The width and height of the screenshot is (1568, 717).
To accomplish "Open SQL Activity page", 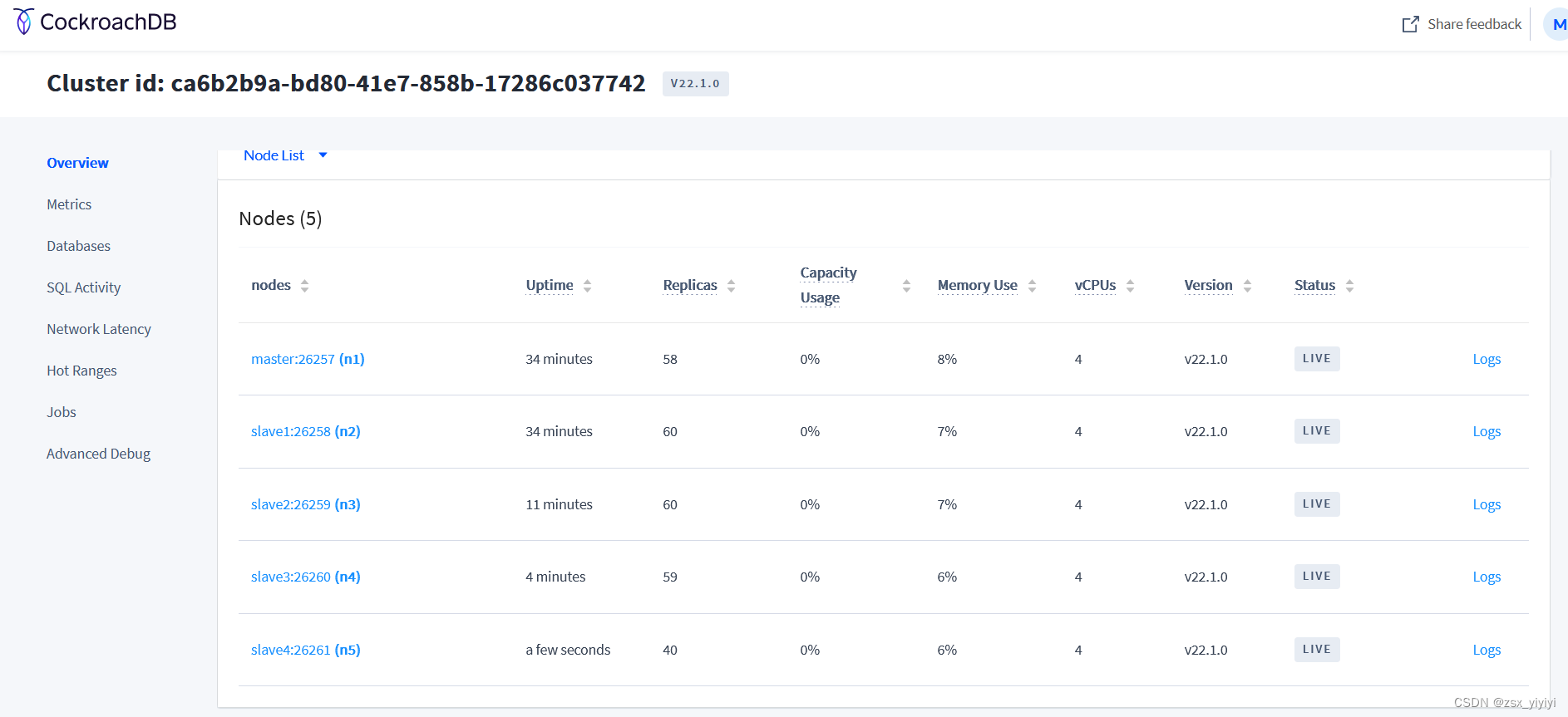I will pos(83,287).
